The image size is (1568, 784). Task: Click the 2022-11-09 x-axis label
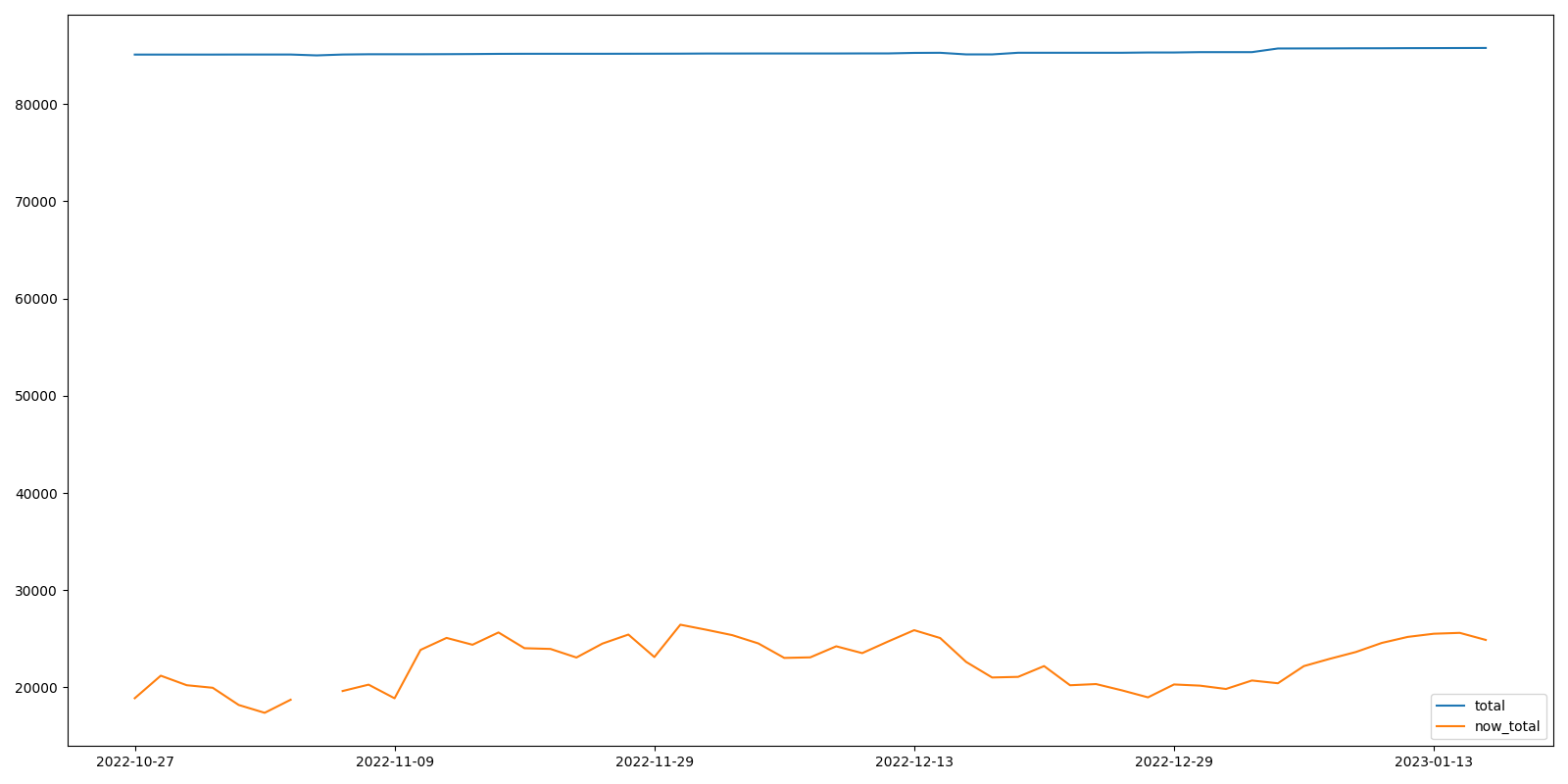pyautogui.click(x=395, y=762)
